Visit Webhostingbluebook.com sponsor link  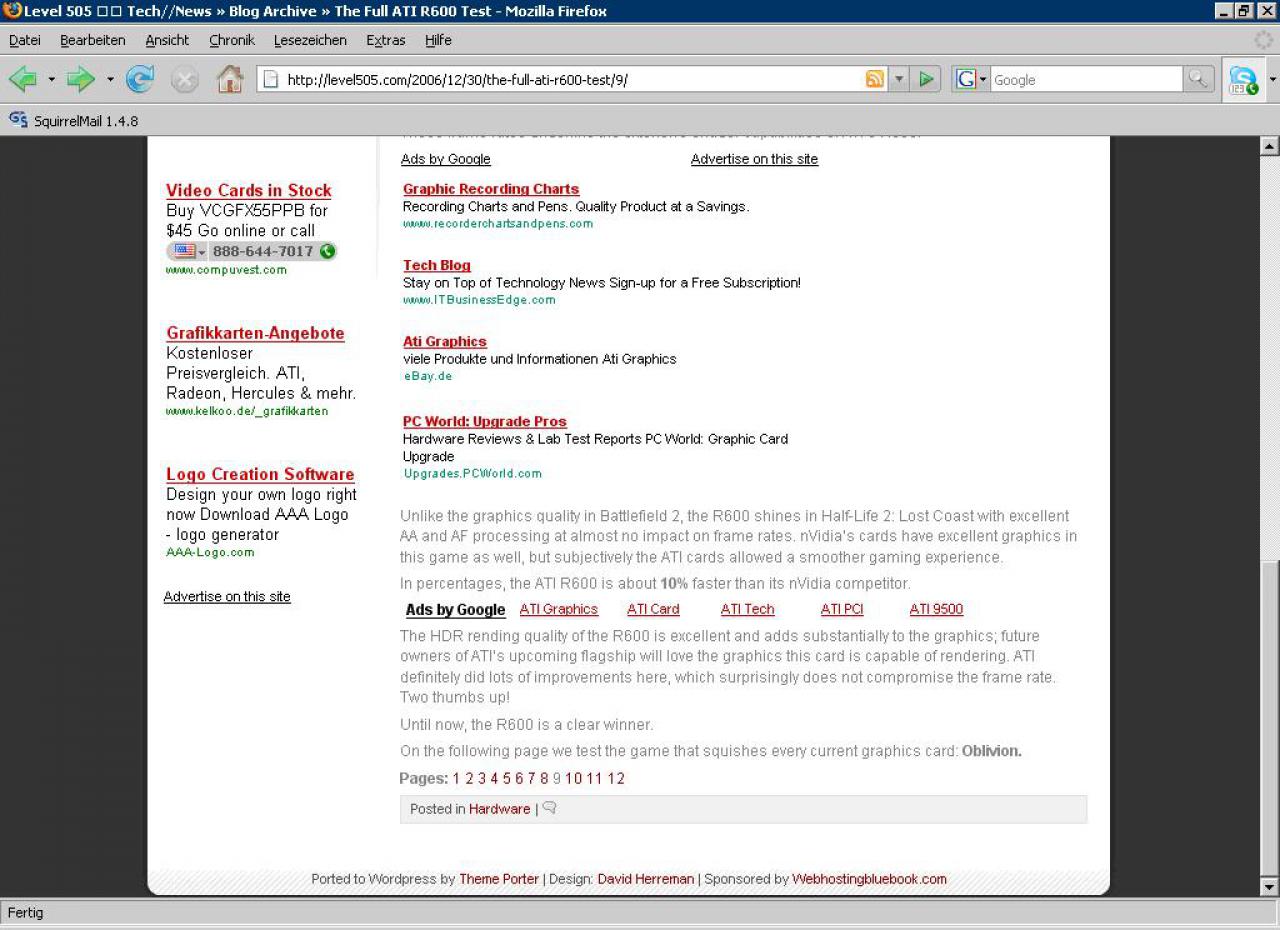869,879
